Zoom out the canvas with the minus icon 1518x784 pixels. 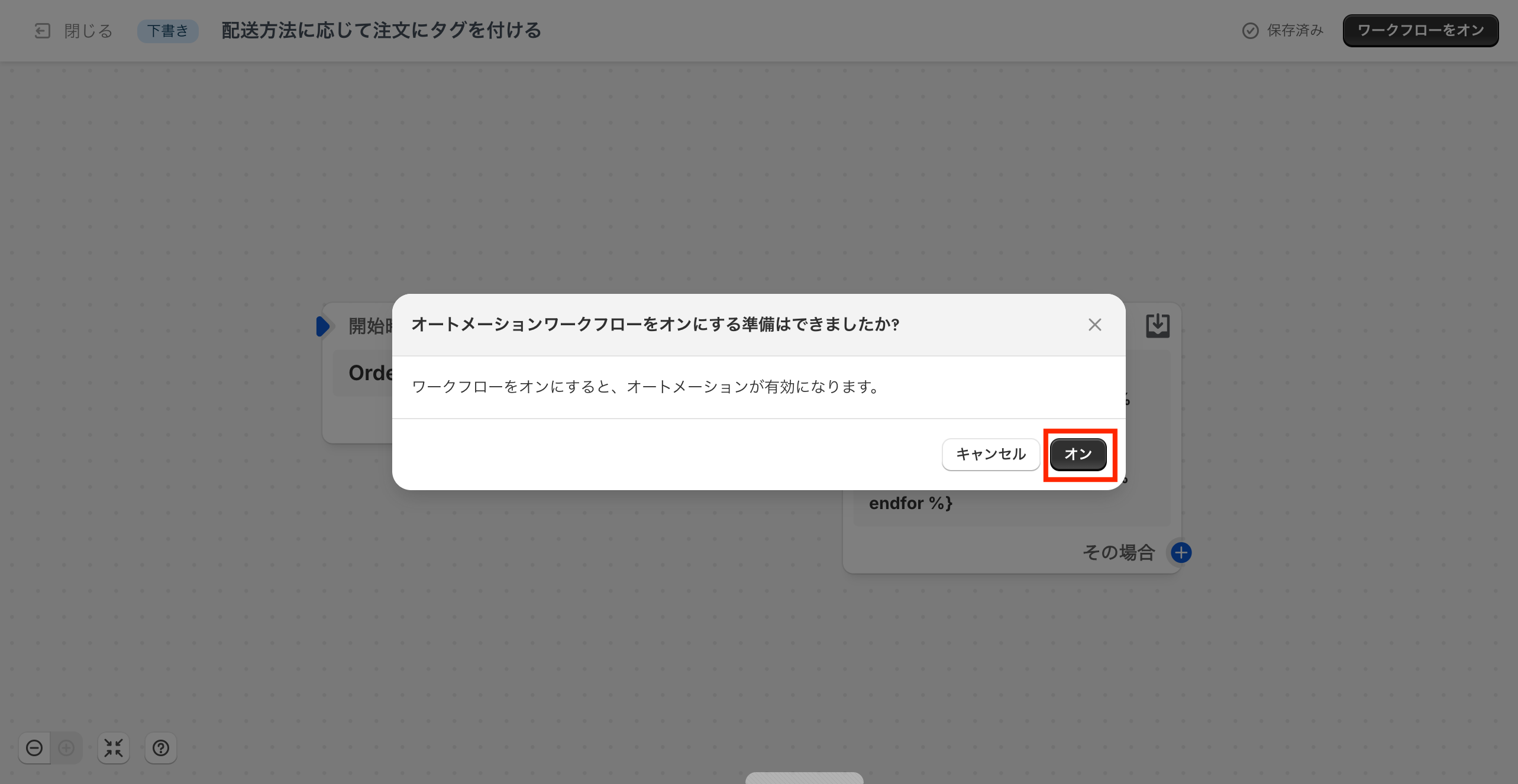tap(34, 748)
